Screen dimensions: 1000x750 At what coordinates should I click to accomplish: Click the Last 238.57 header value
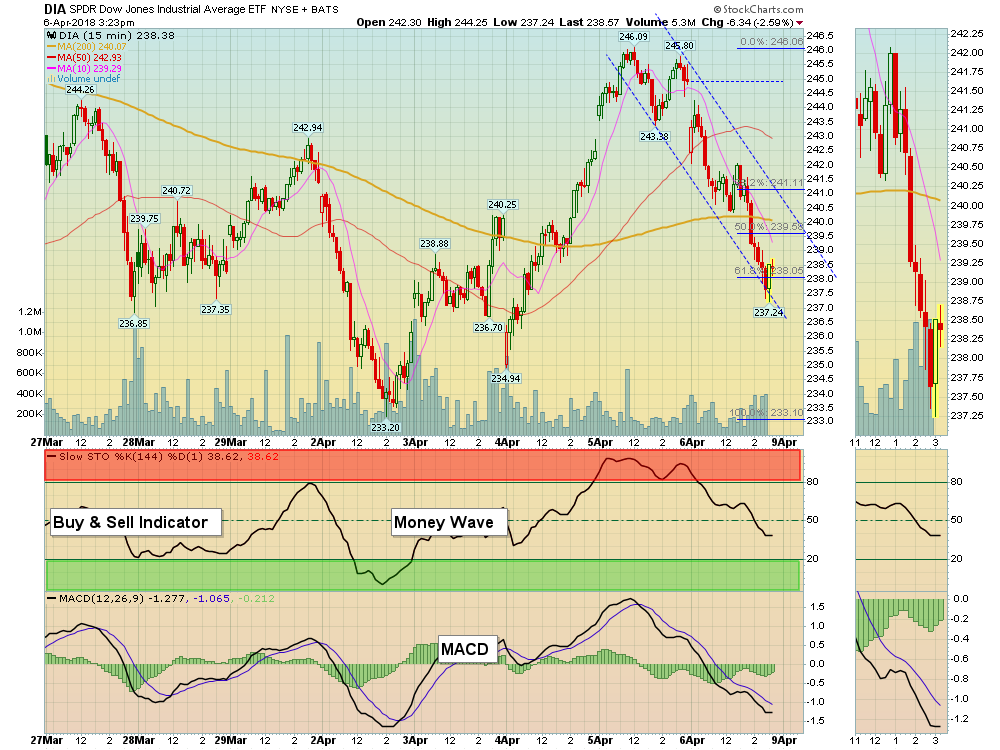(590, 22)
